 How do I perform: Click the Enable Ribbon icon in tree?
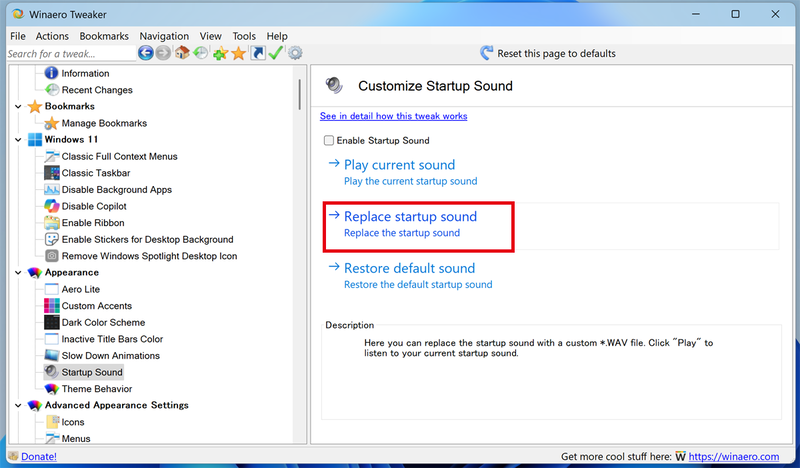coord(52,223)
